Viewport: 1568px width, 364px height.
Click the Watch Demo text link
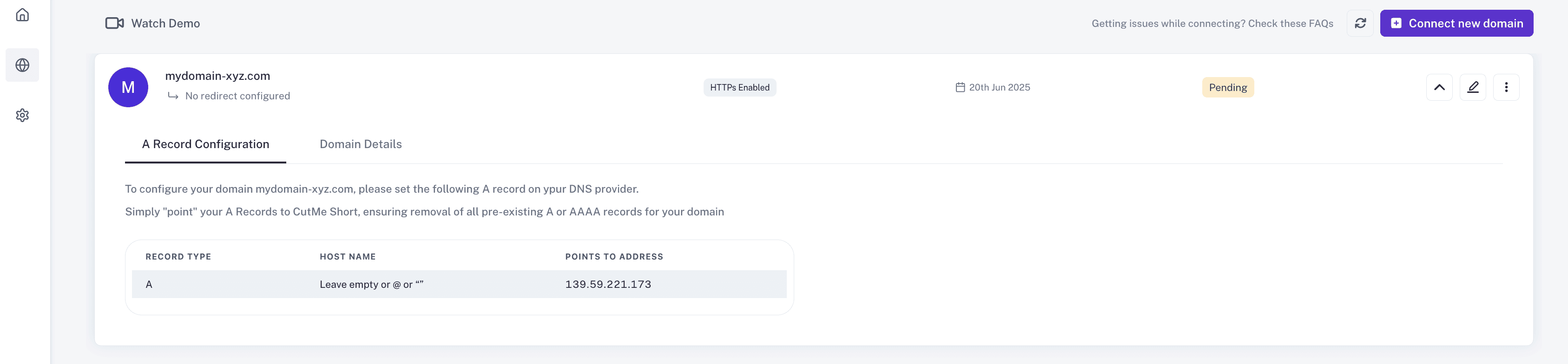coord(165,23)
